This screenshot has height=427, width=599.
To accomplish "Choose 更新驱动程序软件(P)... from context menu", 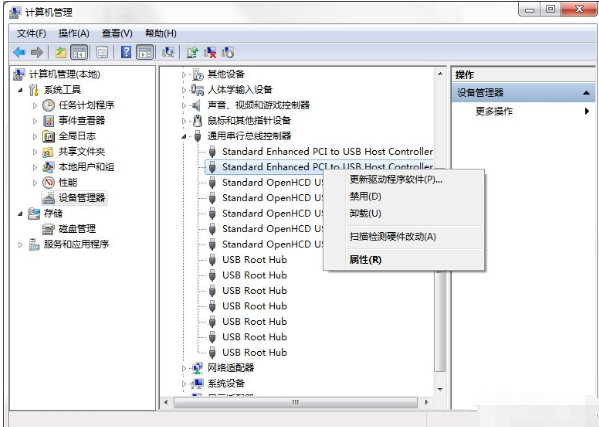I will (x=404, y=179).
